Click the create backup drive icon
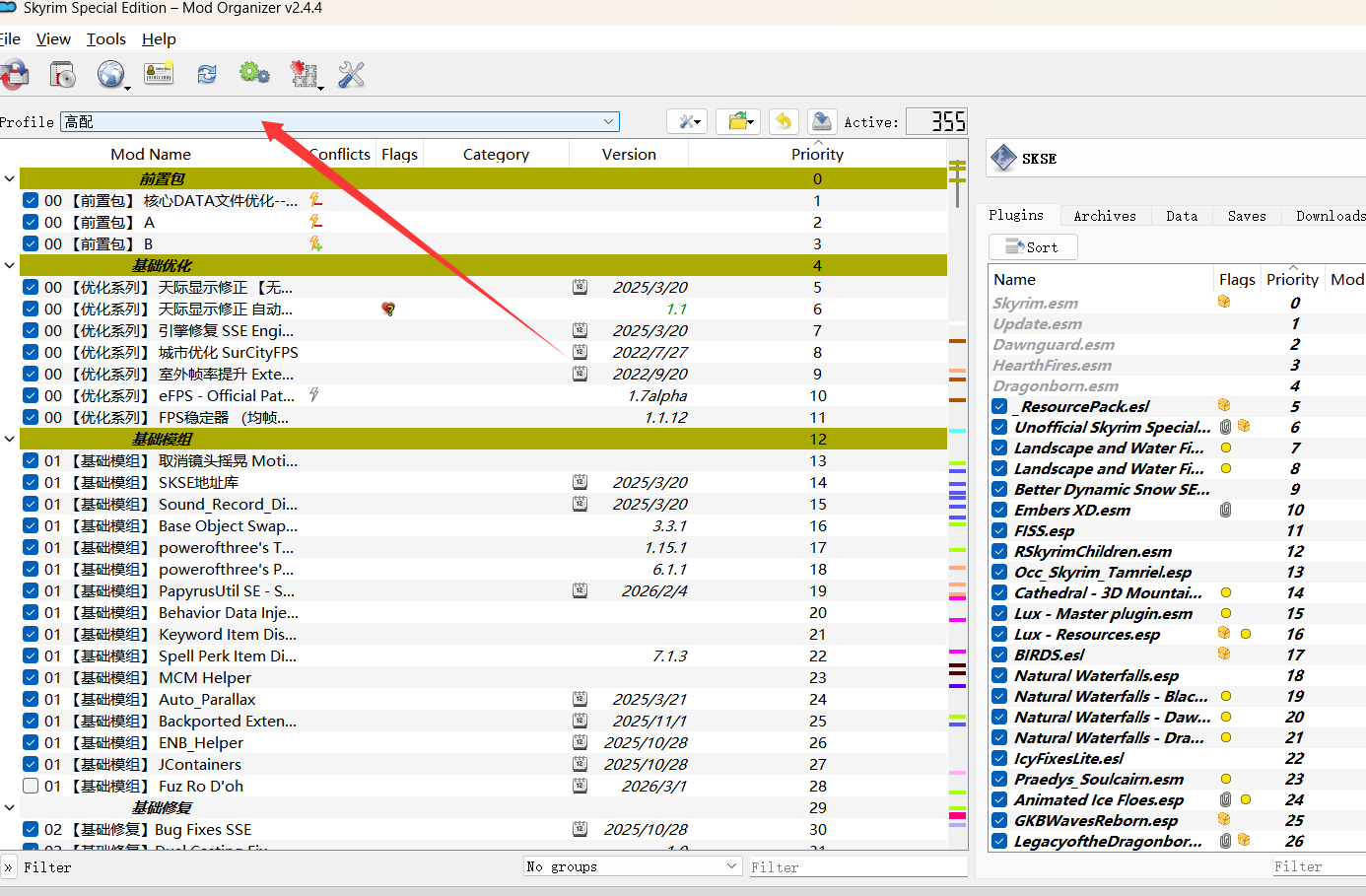Screen dimensions: 1366x896 pyautogui.click(x=821, y=121)
